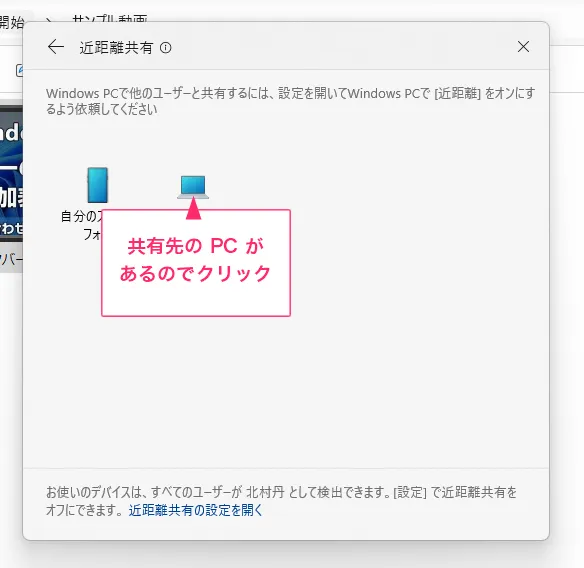Select the blue smartphone device icon

coord(98,185)
